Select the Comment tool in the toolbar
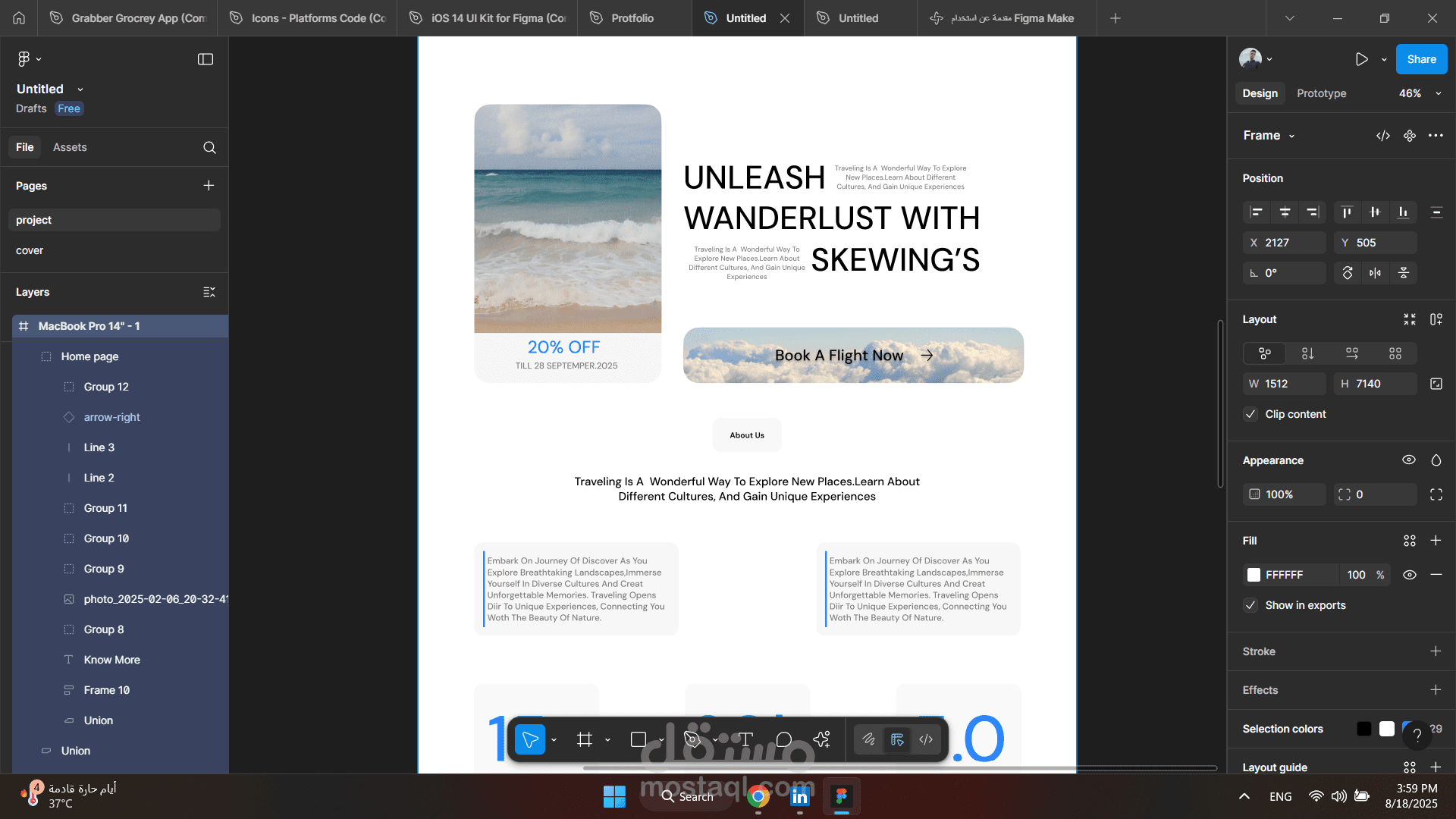The height and width of the screenshot is (819, 1456). (784, 739)
